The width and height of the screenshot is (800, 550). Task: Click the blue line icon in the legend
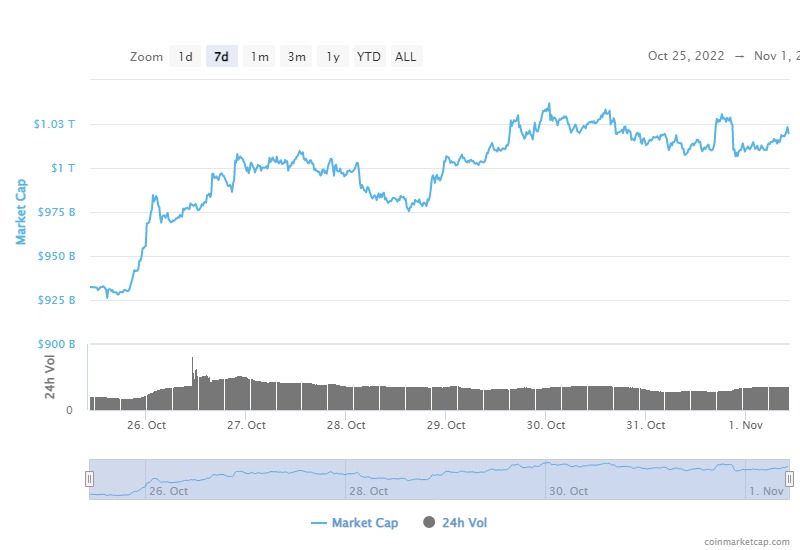click(319, 522)
